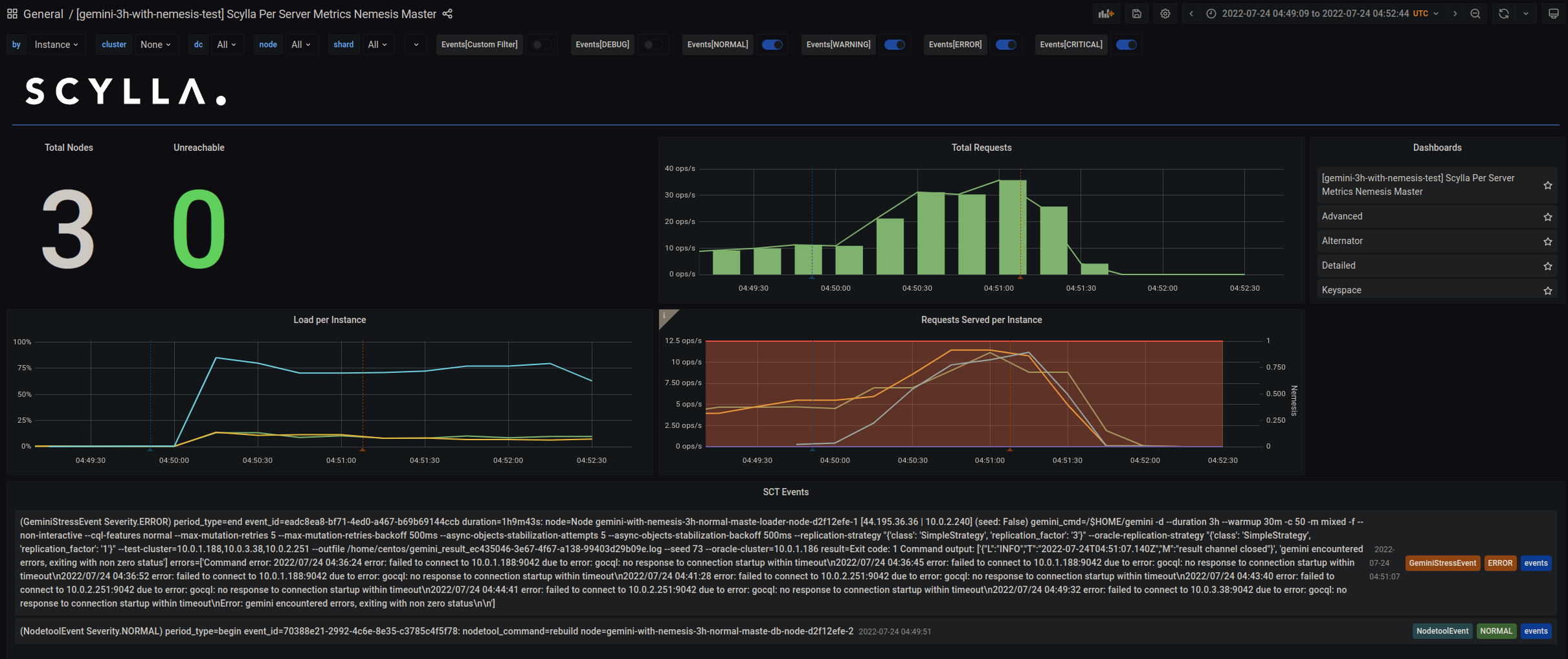Expand the NodetoolEvent log row

coord(785,631)
